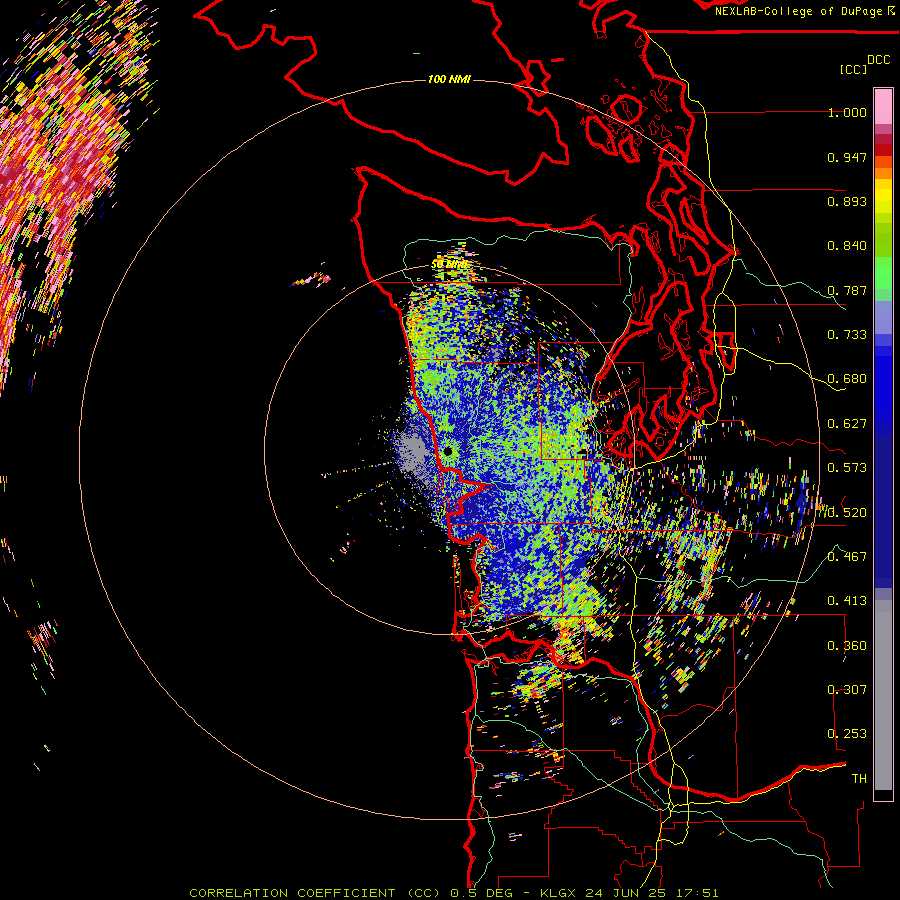Pick the light periwinkle colorbar segment
Screen dimensions: 900x900
click(883, 317)
